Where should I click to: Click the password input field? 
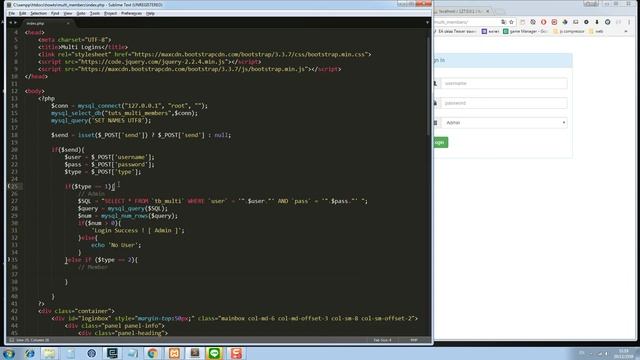point(504,103)
